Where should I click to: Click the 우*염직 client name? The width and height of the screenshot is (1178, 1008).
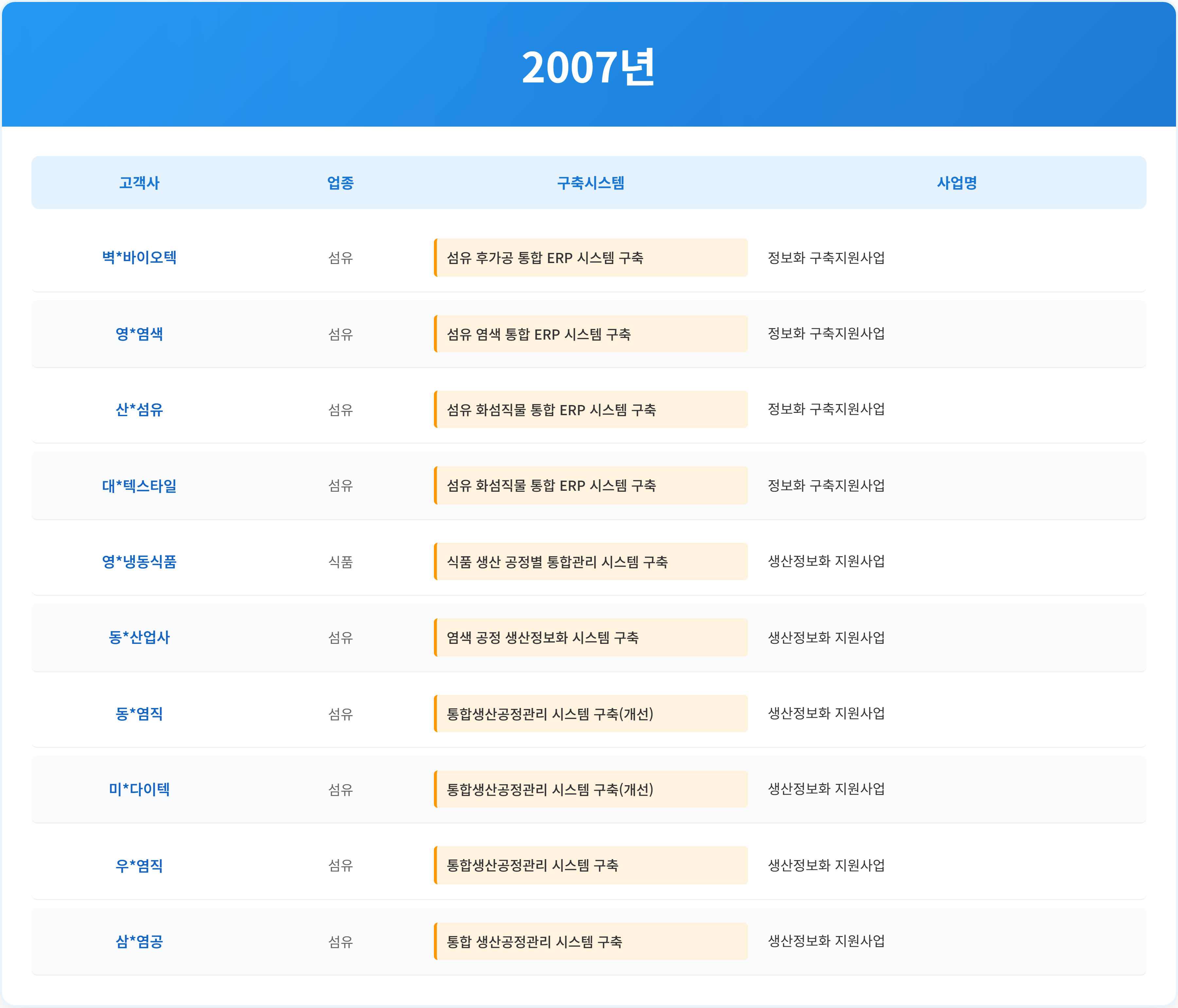(139, 865)
